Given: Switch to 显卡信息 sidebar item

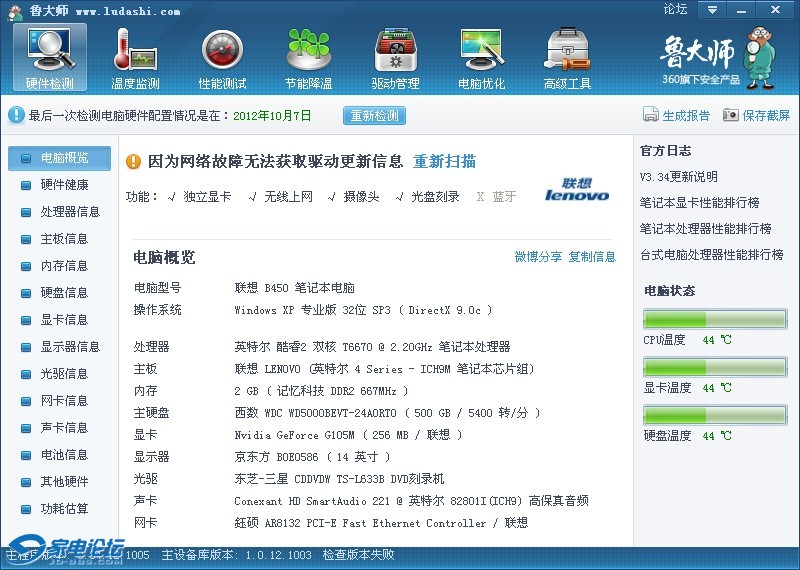Looking at the screenshot, I should tap(64, 320).
